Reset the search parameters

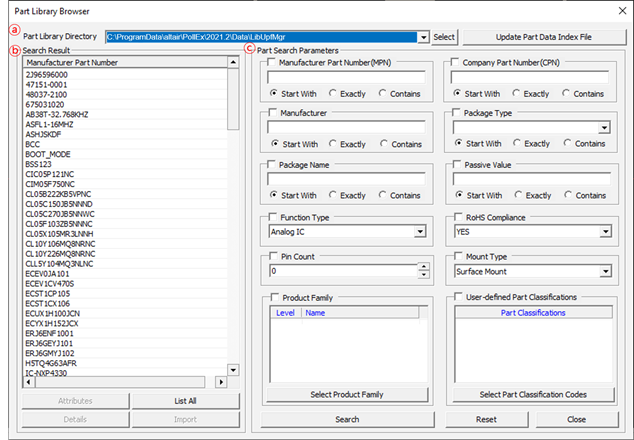point(486,420)
